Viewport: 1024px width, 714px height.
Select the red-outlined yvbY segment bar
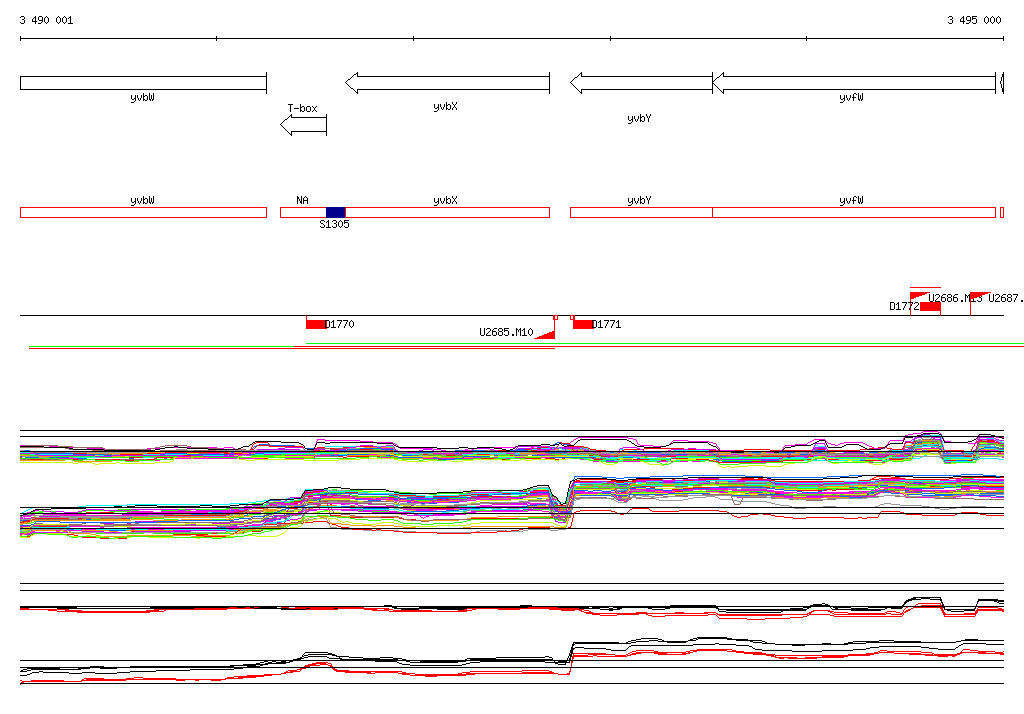[x=641, y=212]
